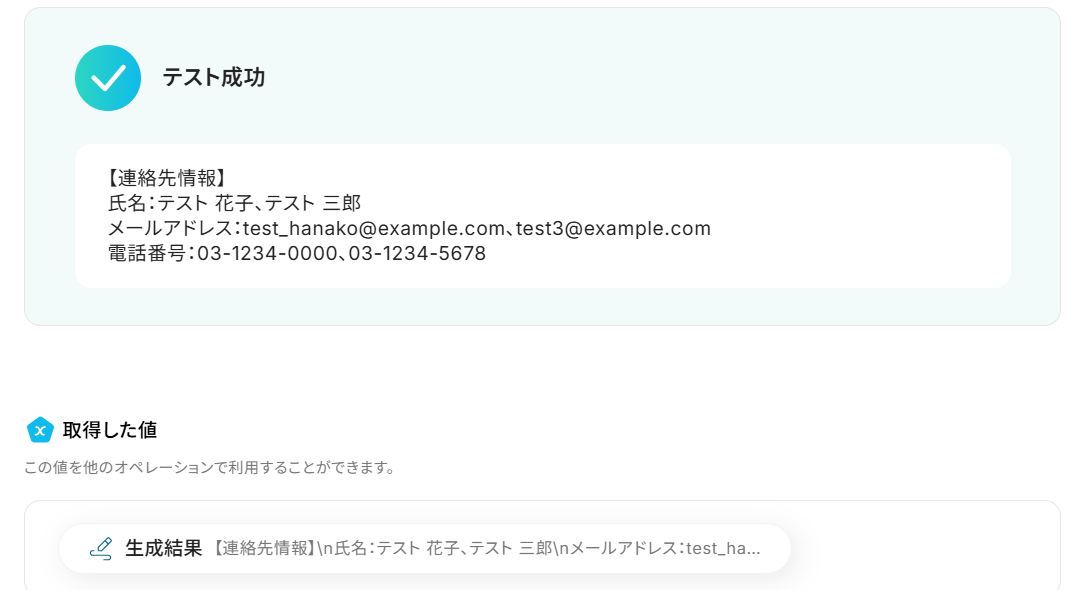The image size is (1089, 590).
Task: Click the 取得した値 section heading
Action: 109,430
